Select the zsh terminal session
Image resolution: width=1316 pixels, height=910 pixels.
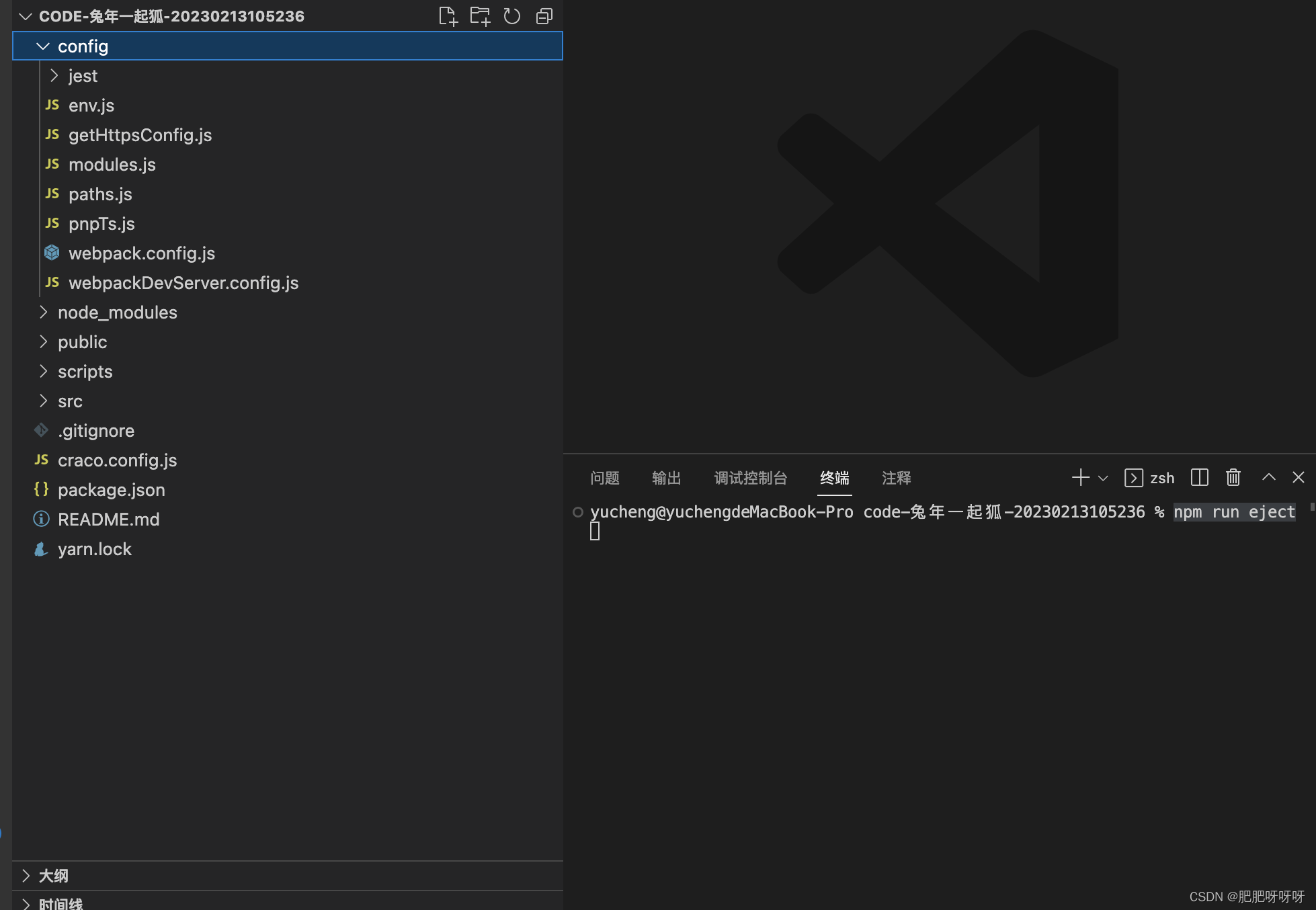[x=1149, y=477]
